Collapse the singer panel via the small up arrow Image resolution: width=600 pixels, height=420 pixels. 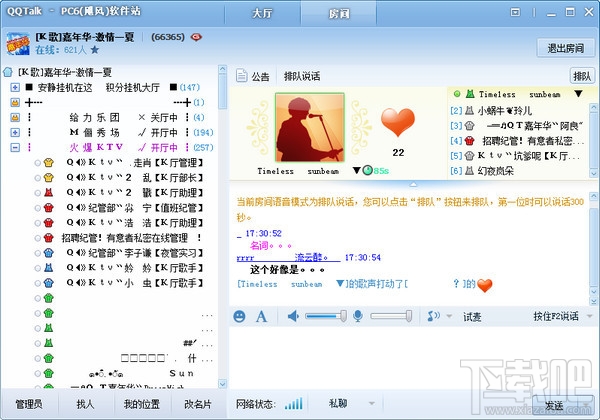(413, 184)
